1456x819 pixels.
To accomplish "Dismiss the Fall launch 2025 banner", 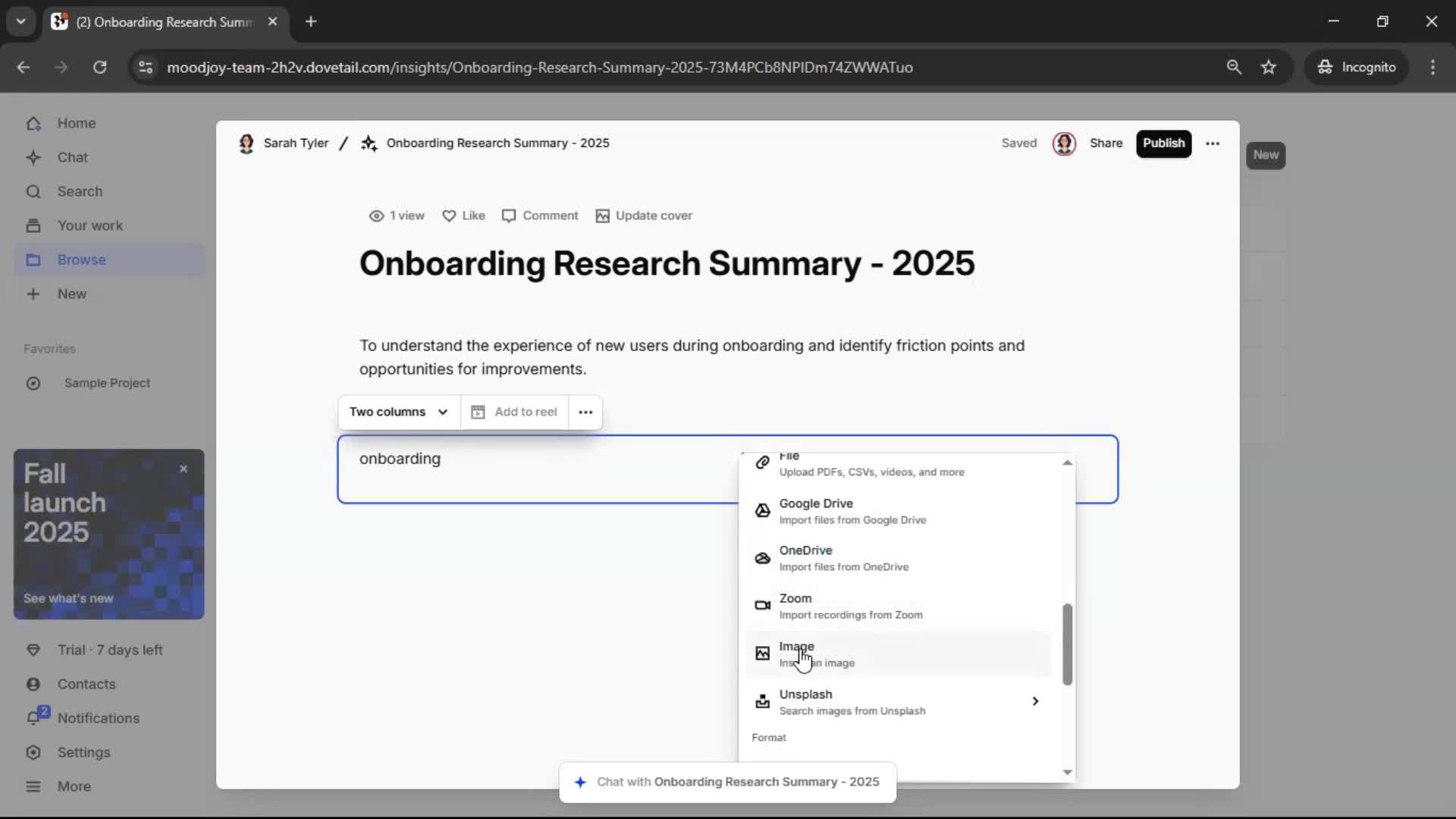I will click(x=184, y=469).
